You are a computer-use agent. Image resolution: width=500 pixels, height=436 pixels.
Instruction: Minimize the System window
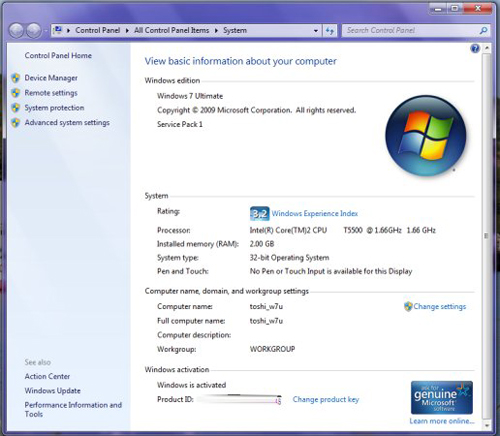pos(438,8)
